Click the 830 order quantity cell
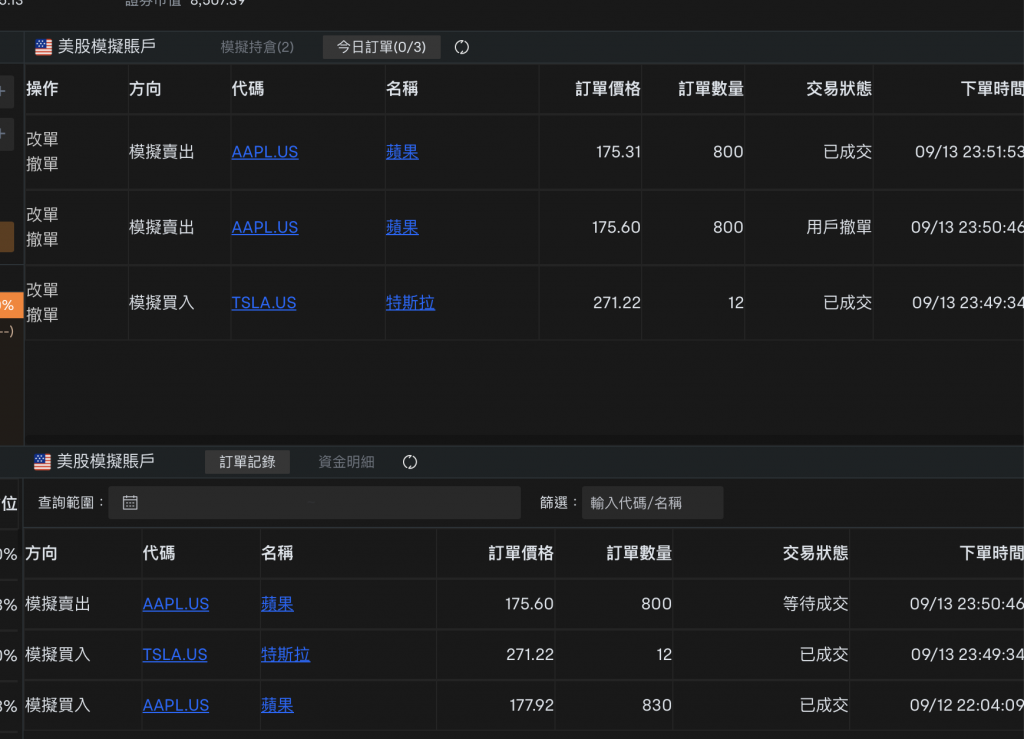 click(x=656, y=705)
